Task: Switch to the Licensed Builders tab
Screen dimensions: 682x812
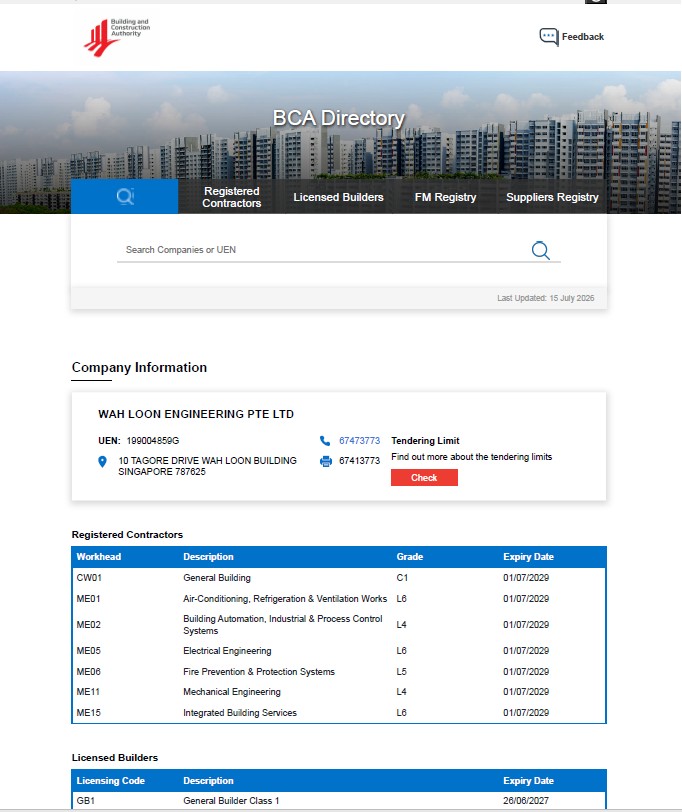Action: tap(338, 197)
